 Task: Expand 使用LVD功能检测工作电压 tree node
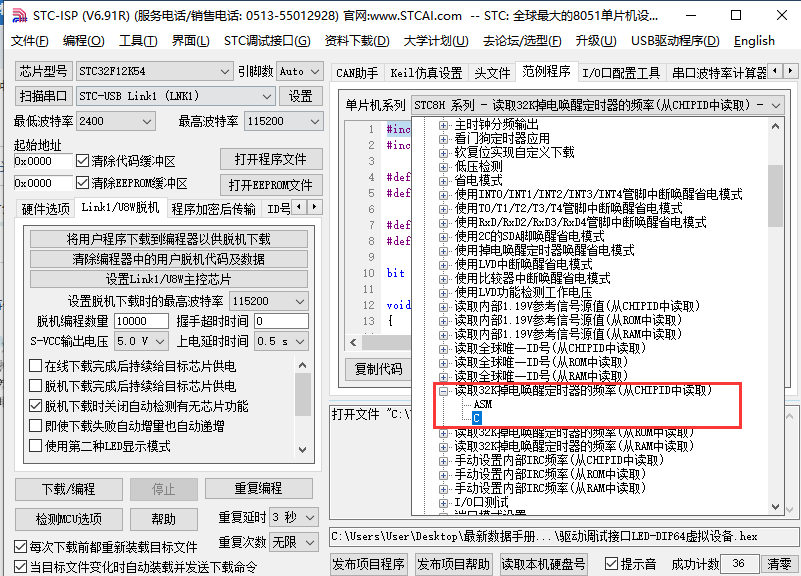[443, 293]
